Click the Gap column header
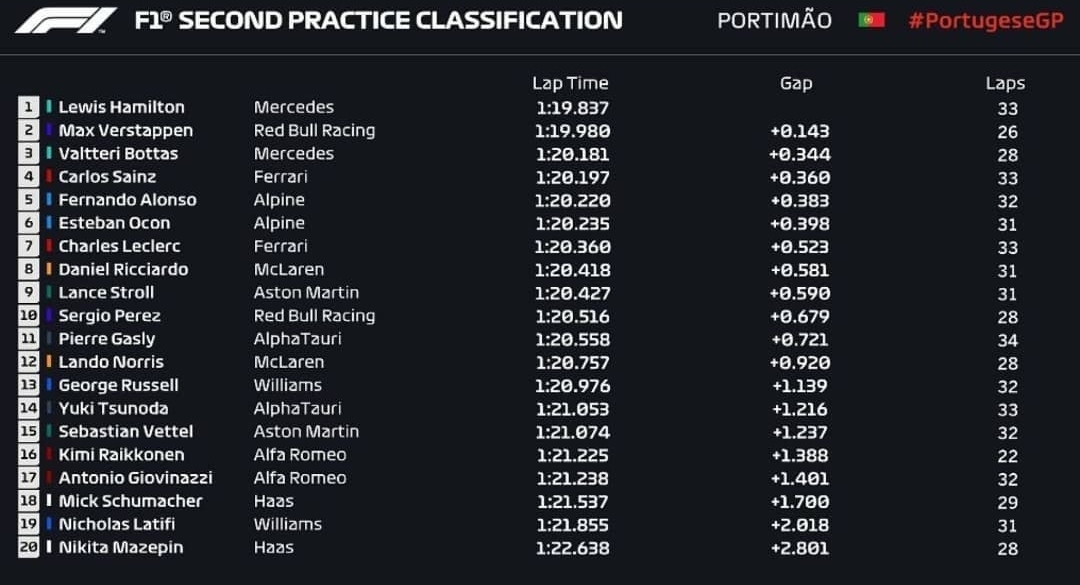This screenshot has width=1080, height=585. pyautogui.click(x=796, y=83)
